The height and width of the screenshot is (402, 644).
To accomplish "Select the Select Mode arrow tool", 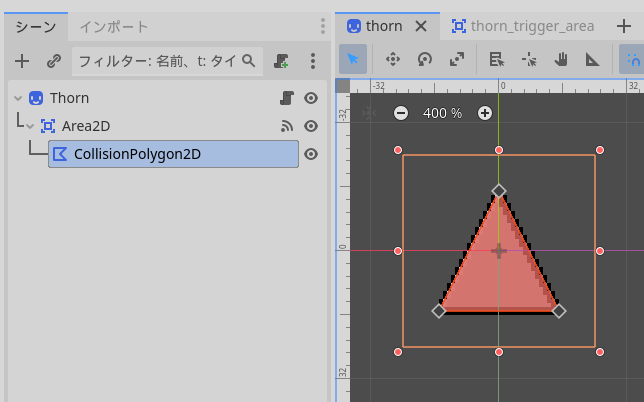I will (x=353, y=60).
